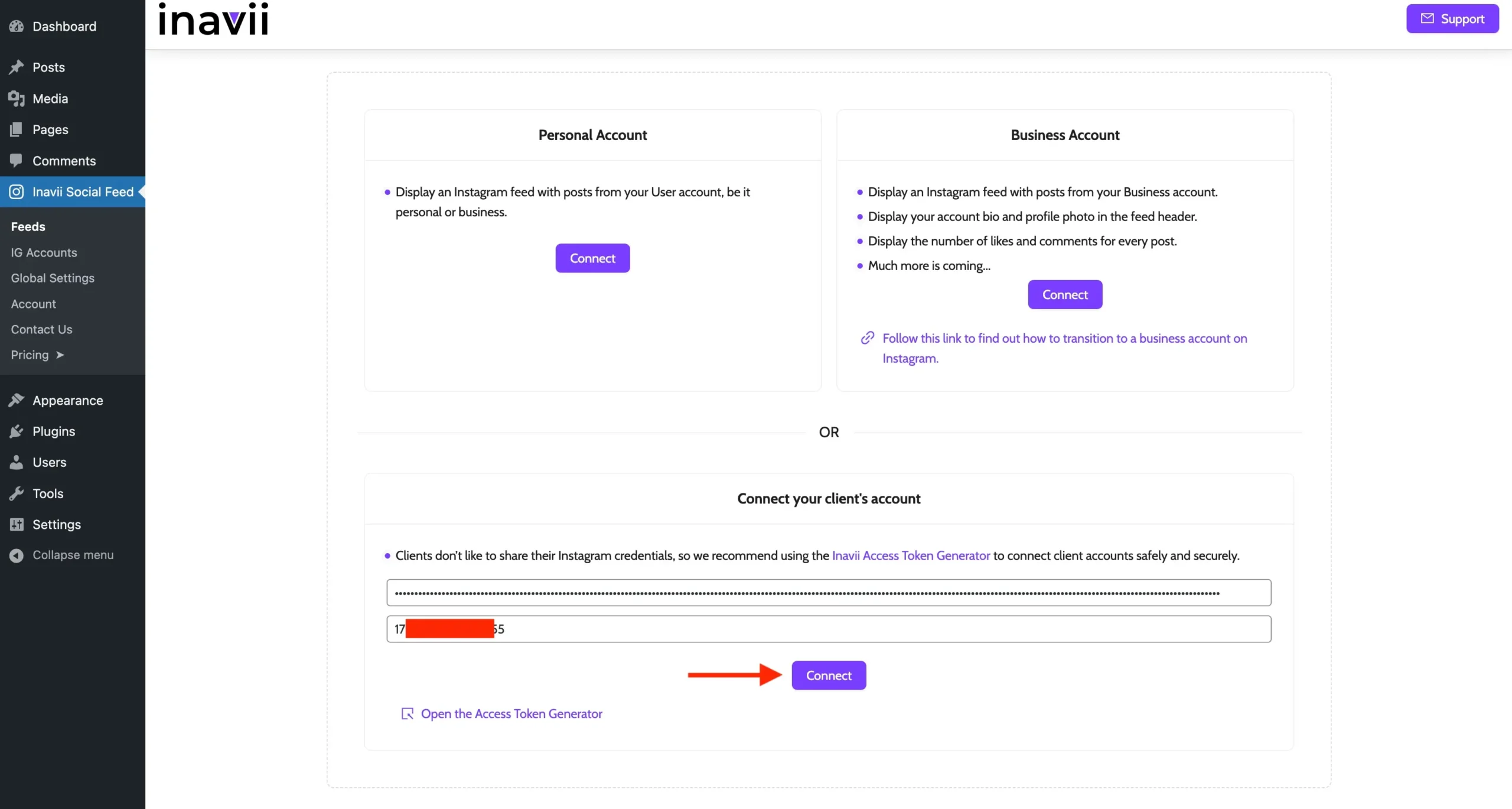The height and width of the screenshot is (809, 1512).
Task: Open the IG Accounts submenu
Action: tap(44, 253)
